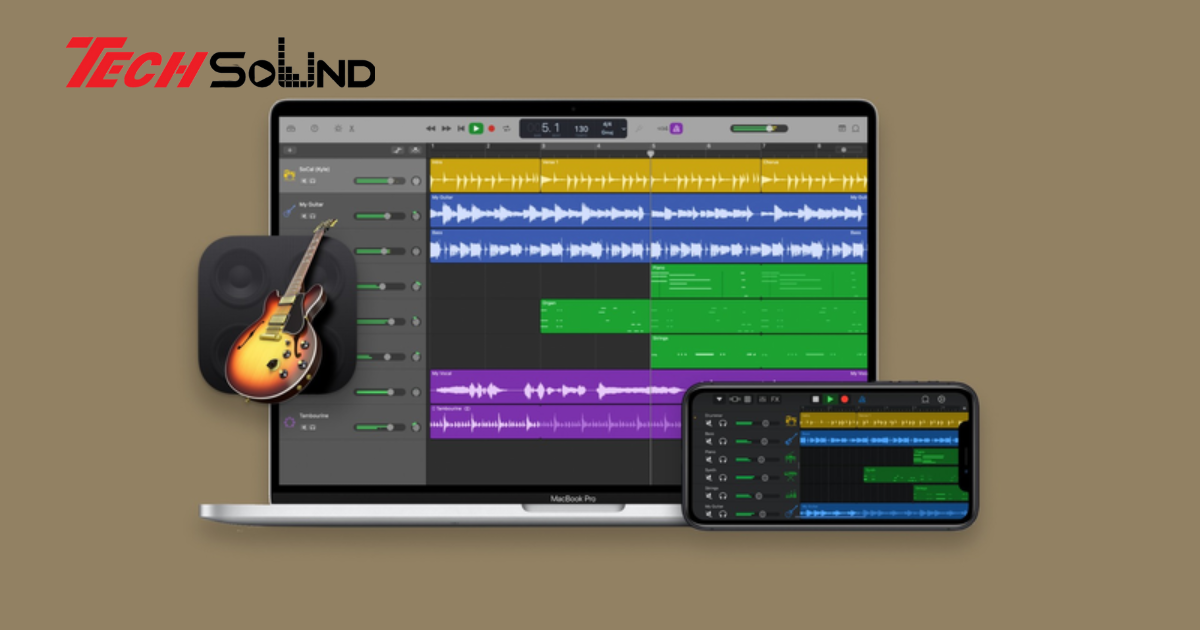Open the Library icon in the MacBook toolbar
Screen dimensions: 1200x630
click(x=289, y=129)
